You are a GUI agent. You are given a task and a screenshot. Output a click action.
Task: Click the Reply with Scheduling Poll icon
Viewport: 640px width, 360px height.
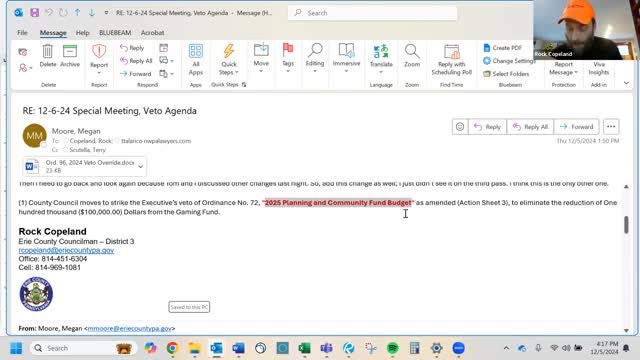451,52
